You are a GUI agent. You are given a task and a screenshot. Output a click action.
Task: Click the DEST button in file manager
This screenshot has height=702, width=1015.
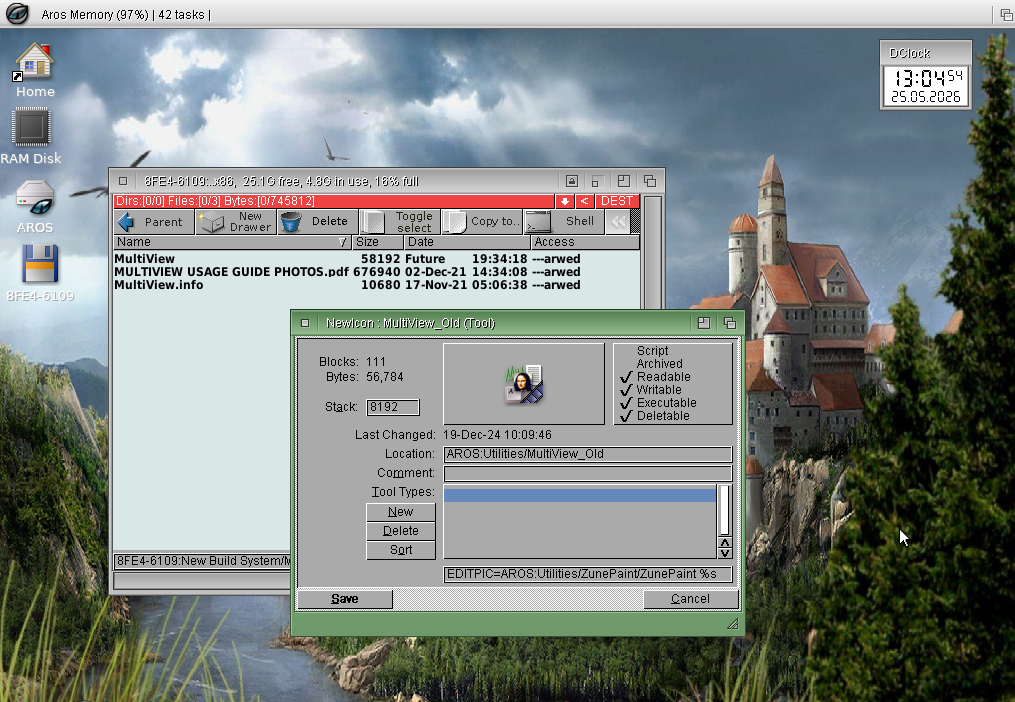(617, 201)
